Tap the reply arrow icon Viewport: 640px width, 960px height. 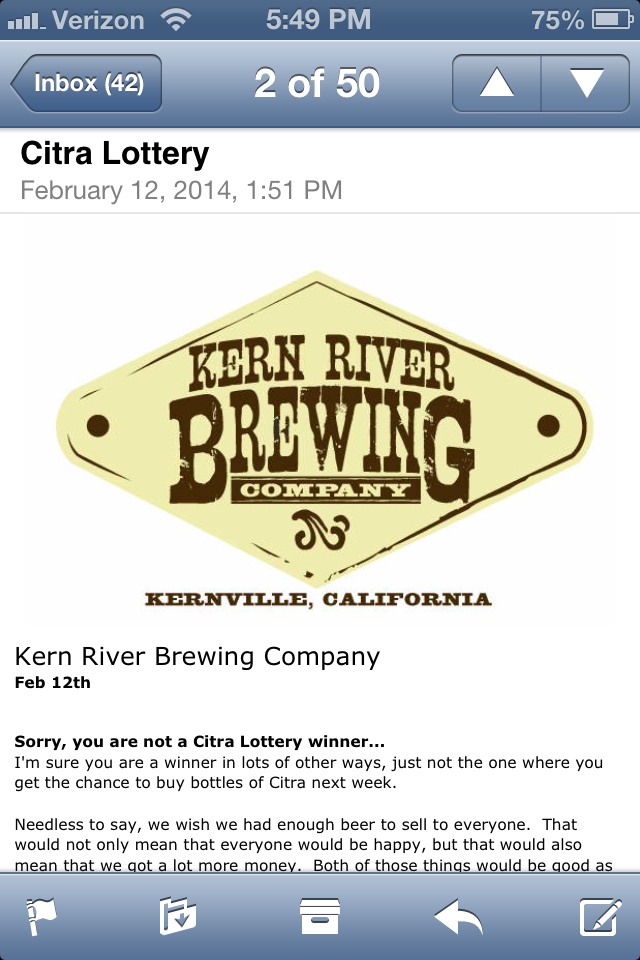click(x=459, y=916)
